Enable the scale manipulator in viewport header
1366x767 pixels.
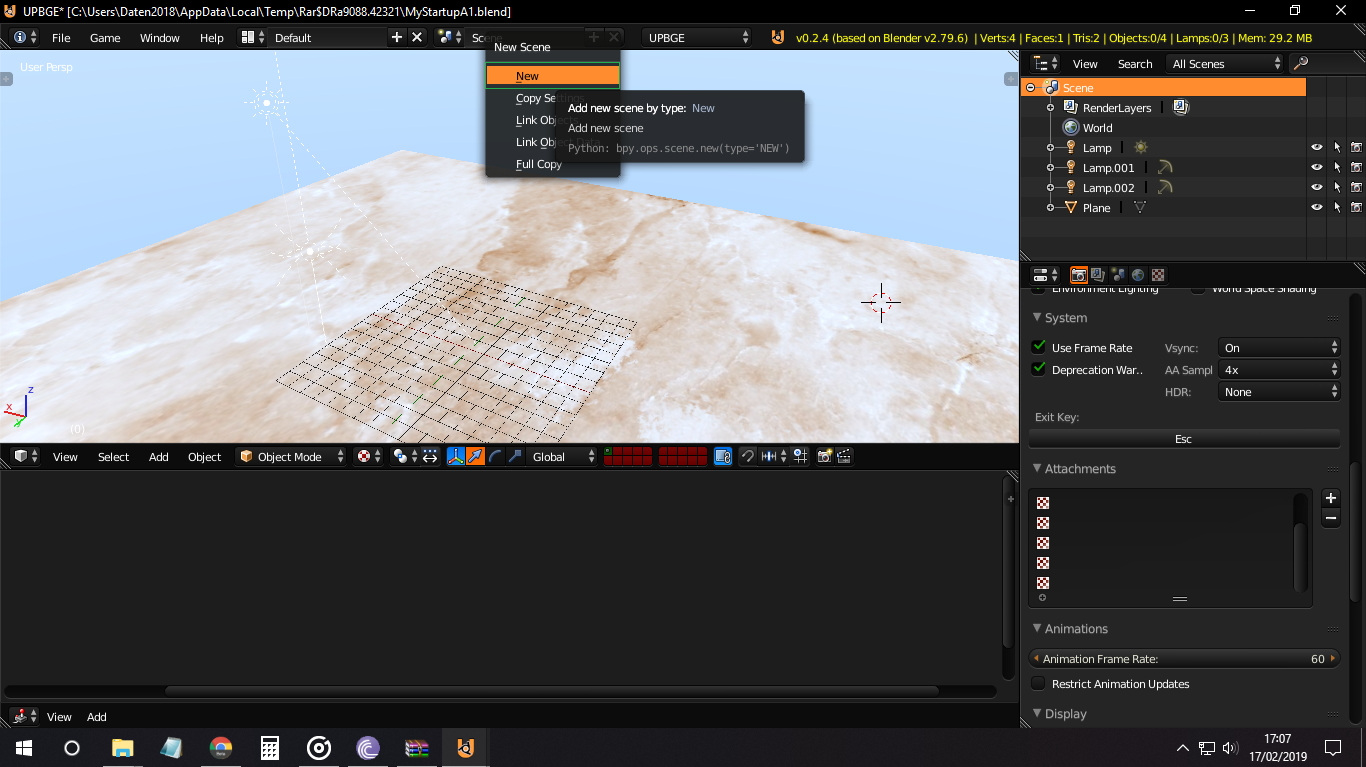pos(515,456)
